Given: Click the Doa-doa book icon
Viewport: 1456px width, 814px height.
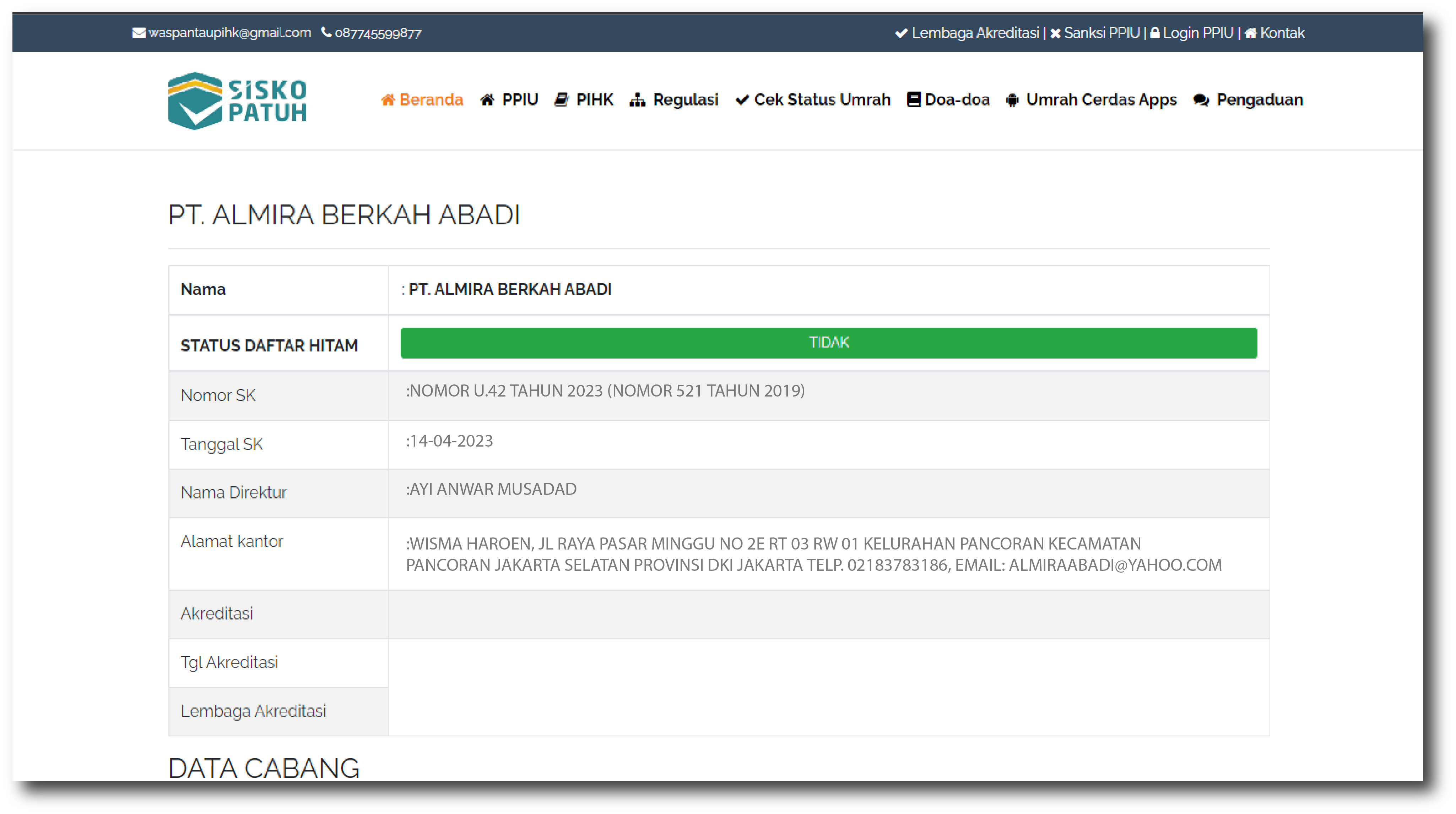Looking at the screenshot, I should [x=913, y=99].
